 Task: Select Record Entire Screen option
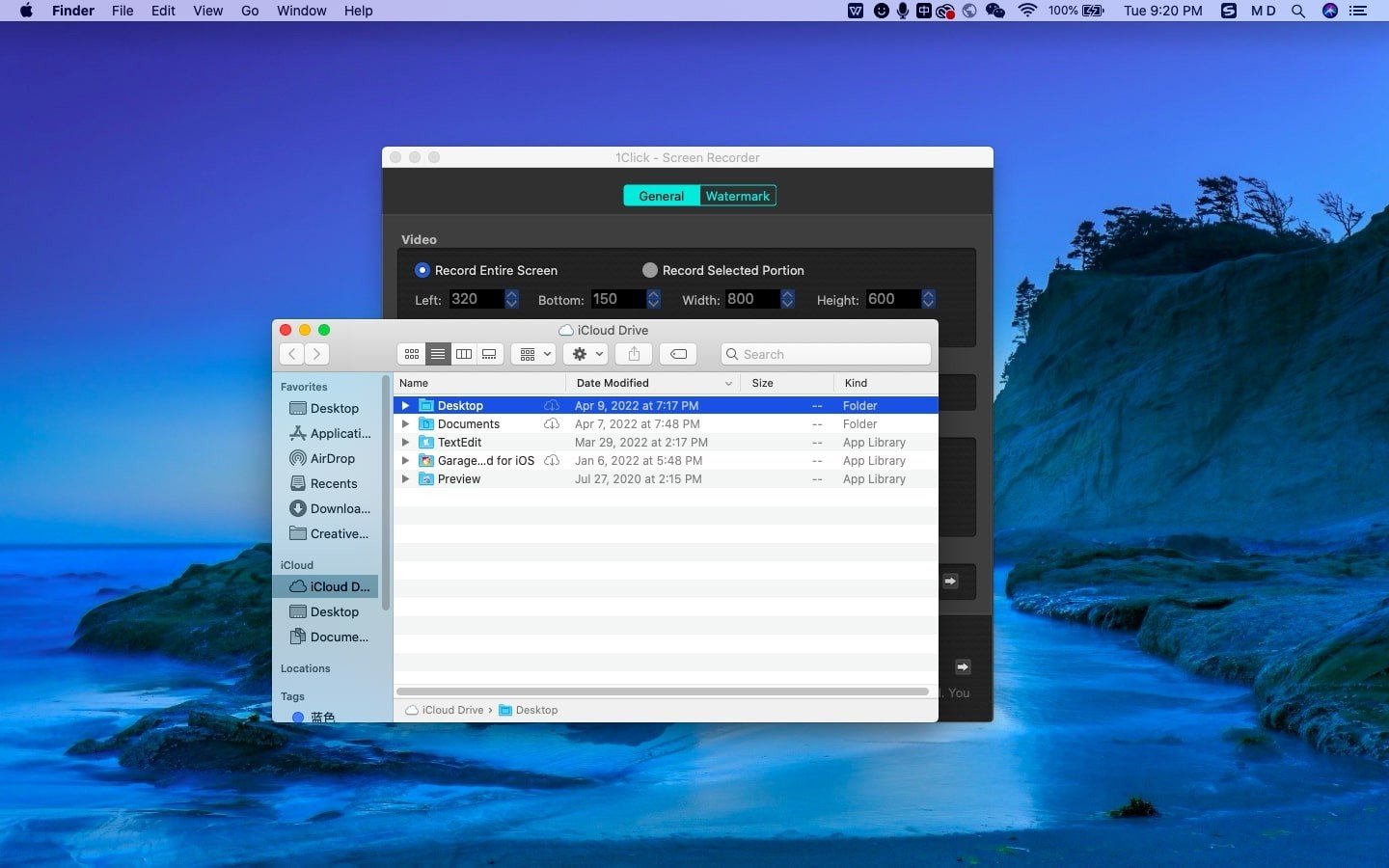(422, 270)
